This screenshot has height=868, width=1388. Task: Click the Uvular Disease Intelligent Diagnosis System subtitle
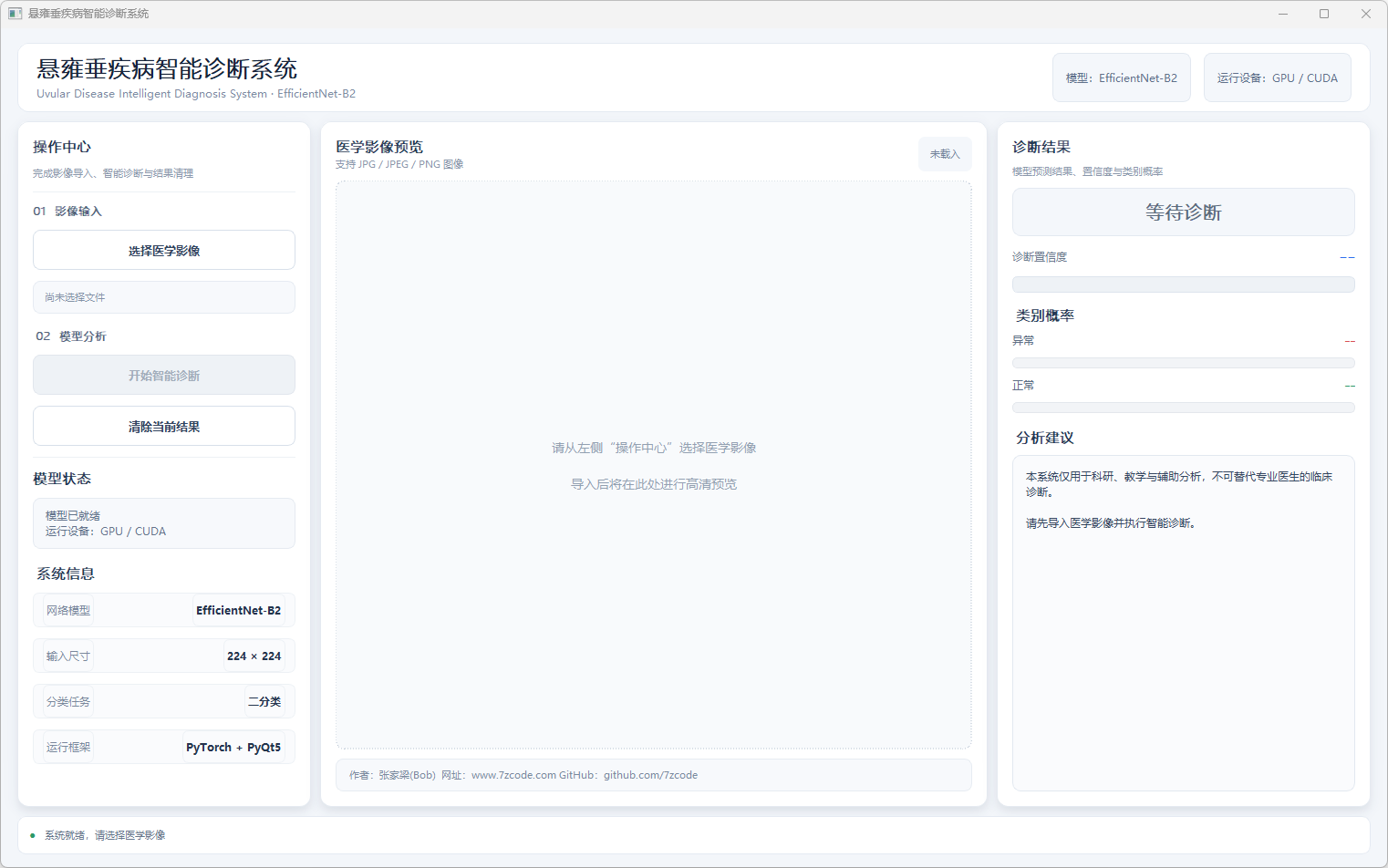[196, 94]
